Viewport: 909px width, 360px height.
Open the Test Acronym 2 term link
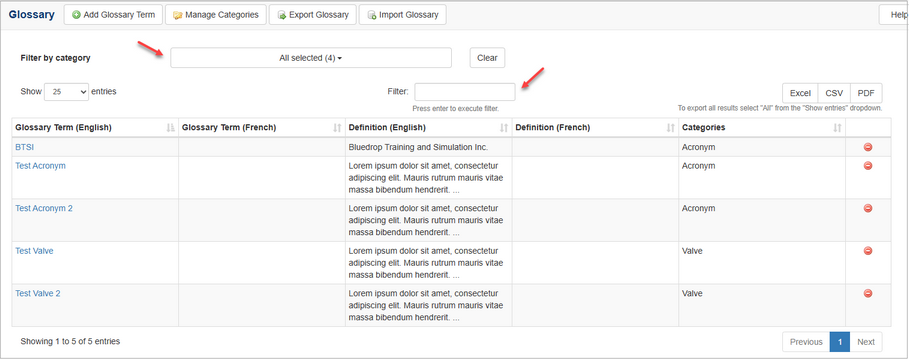pyautogui.click(x=43, y=208)
